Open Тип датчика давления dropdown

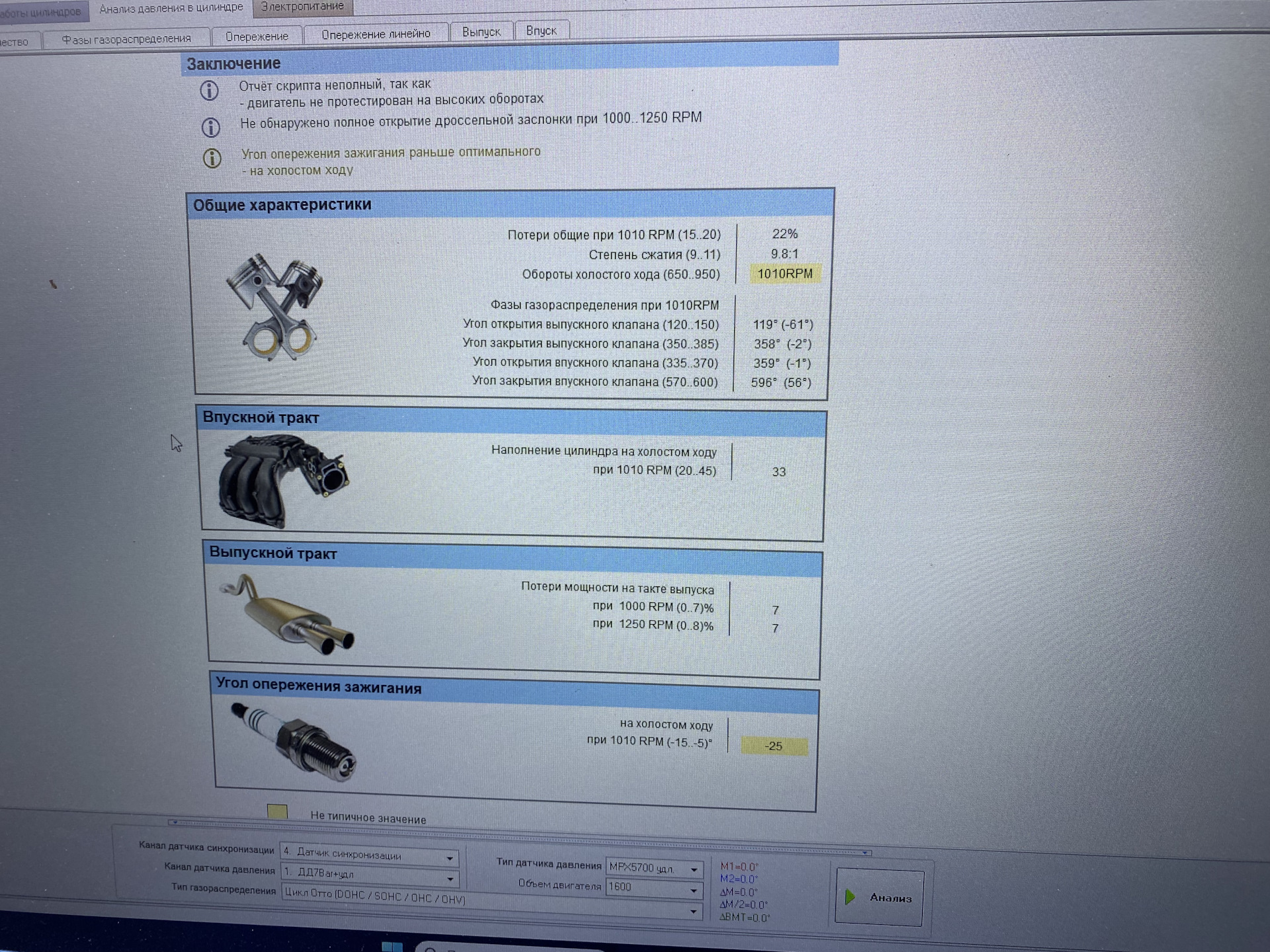tap(694, 869)
